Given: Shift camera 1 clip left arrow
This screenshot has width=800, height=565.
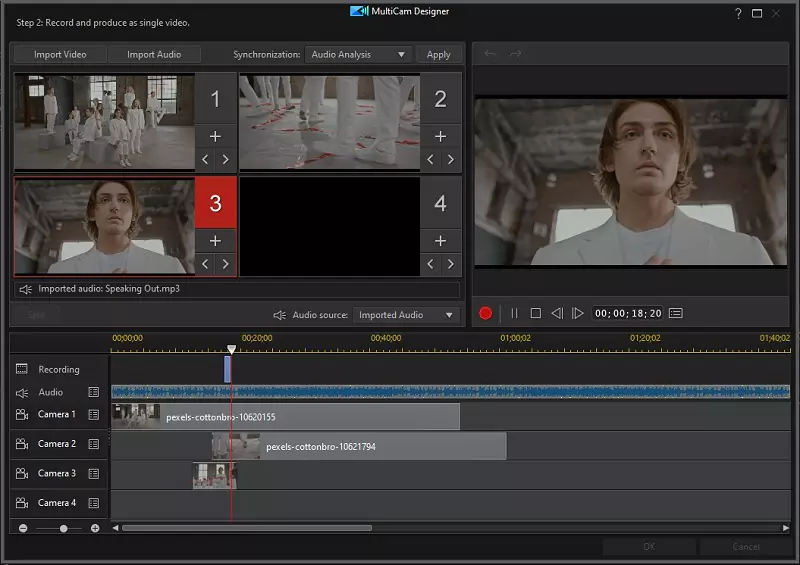Looking at the screenshot, I should click(x=205, y=159).
